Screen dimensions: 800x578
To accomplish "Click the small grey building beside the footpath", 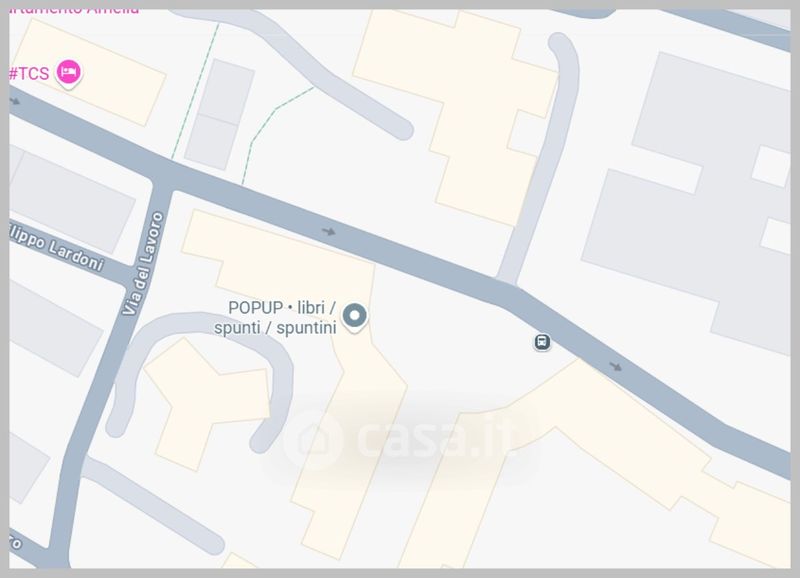I will coord(220,114).
